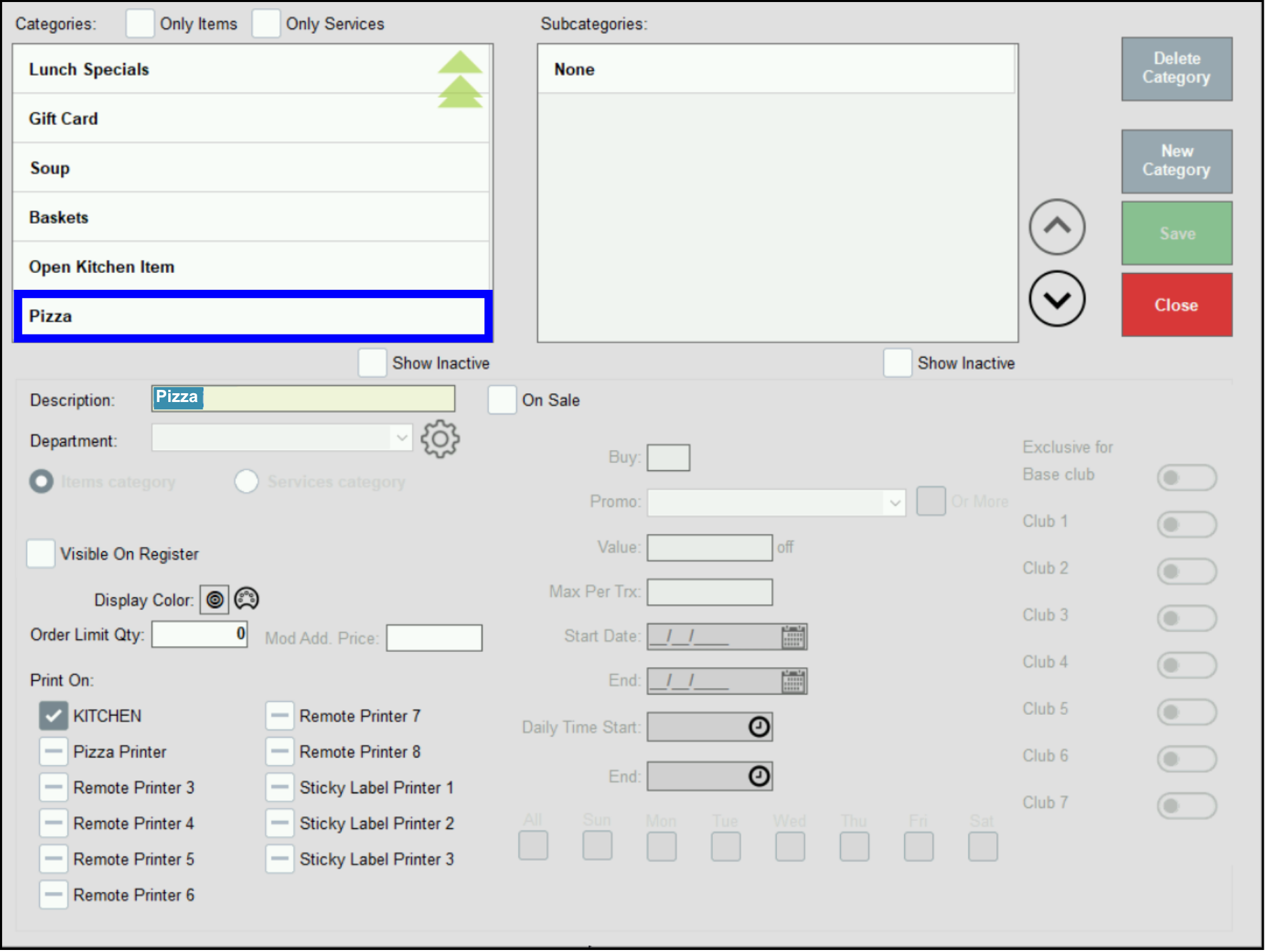Open the Promo dropdown
Image resolution: width=1265 pixels, height=952 pixels.
tap(776, 503)
